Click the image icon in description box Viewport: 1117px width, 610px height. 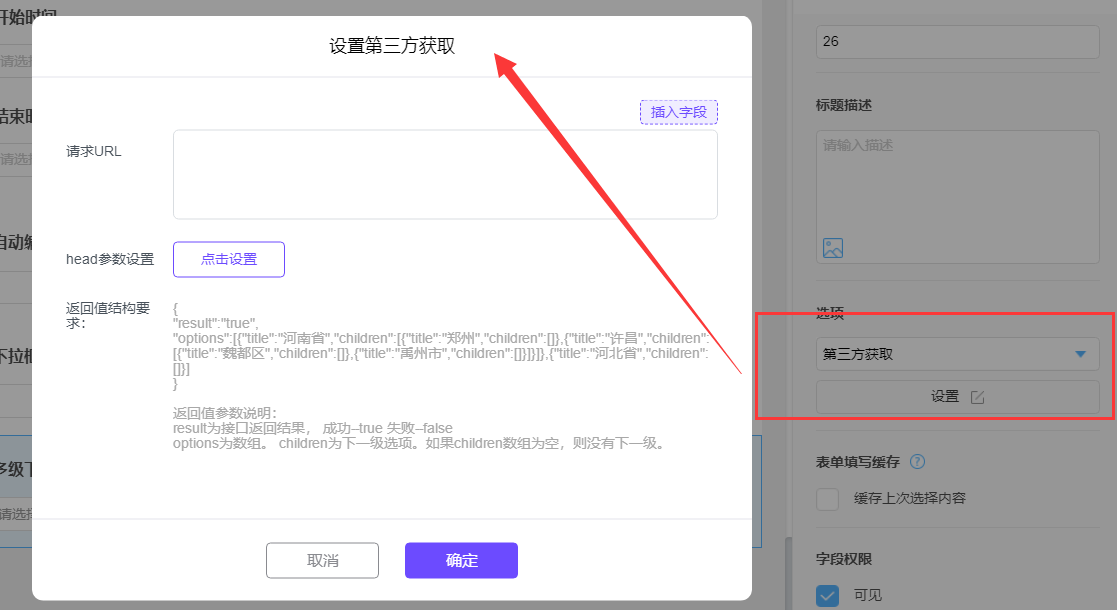833,248
